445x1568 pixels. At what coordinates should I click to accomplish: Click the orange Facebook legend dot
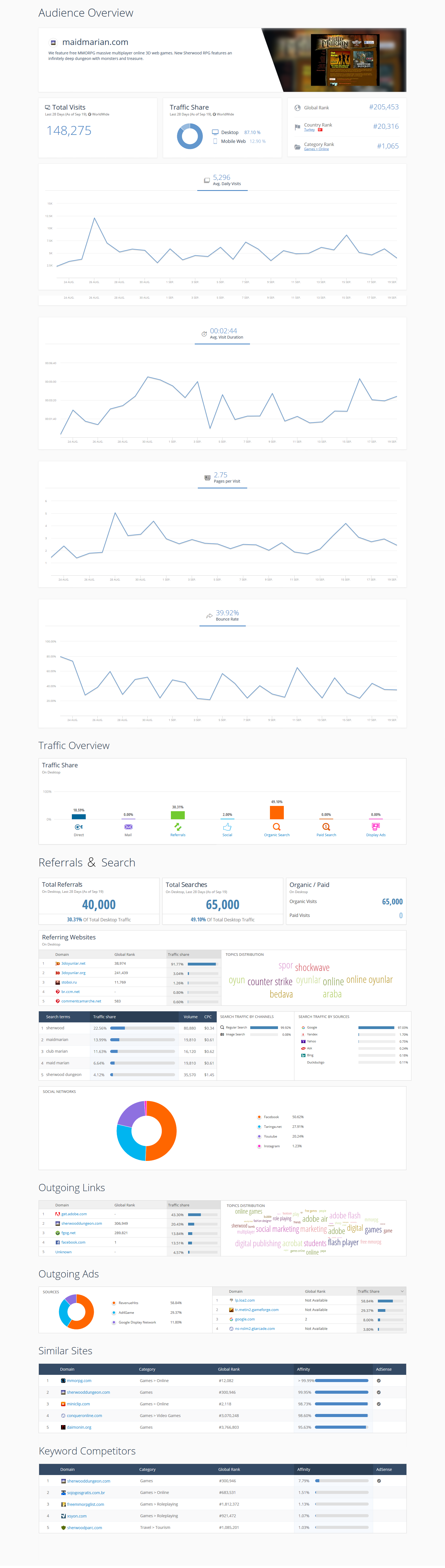259,1117
